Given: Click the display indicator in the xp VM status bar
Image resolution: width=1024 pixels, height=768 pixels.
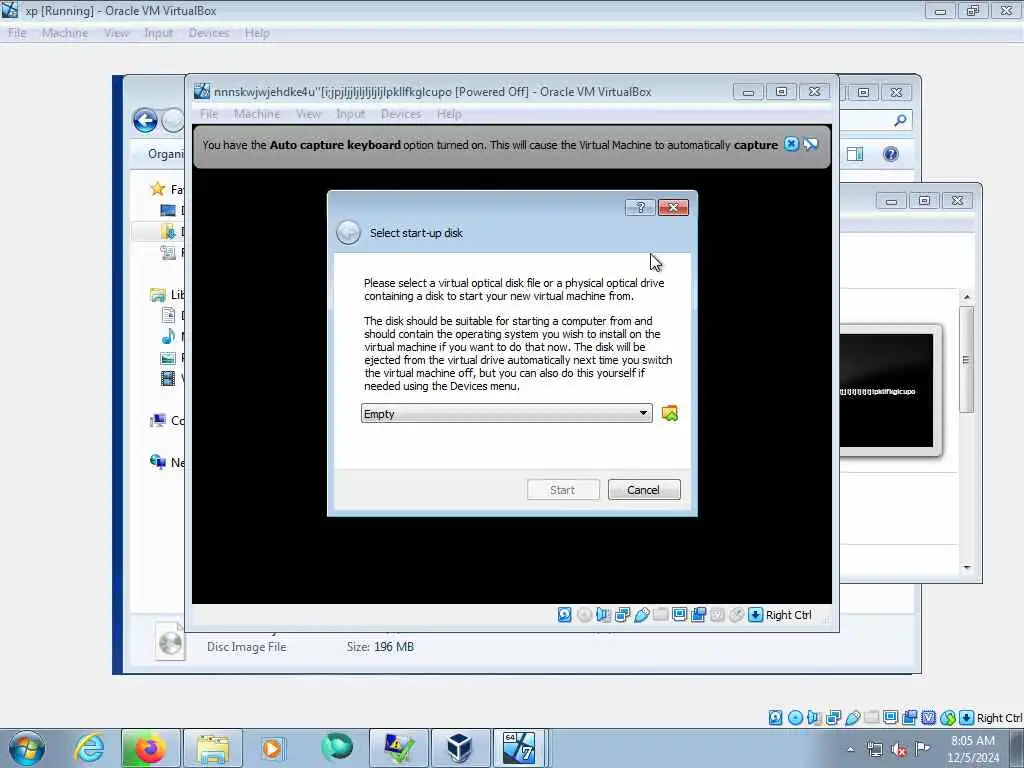Looking at the screenshot, I should click(890, 718).
